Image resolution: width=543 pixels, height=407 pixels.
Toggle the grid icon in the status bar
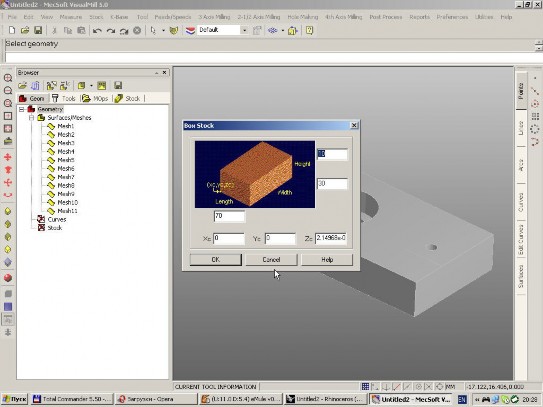(x=365, y=387)
